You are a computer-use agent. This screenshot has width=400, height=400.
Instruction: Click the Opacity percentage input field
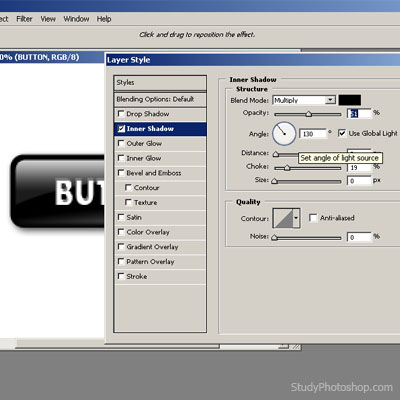point(359,113)
